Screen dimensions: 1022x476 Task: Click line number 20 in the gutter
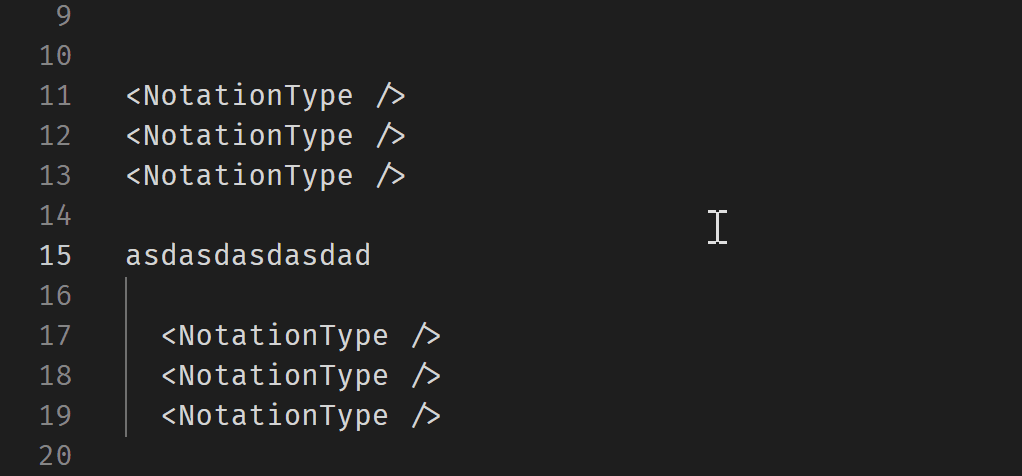click(55, 456)
